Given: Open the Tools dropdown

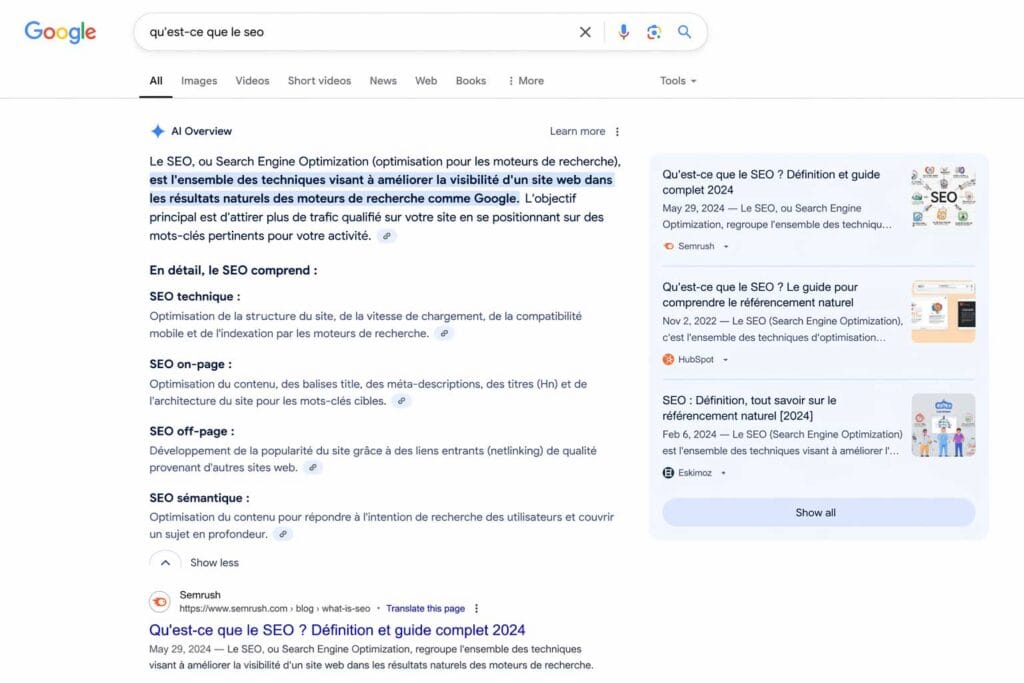Looking at the screenshot, I should click(x=678, y=81).
